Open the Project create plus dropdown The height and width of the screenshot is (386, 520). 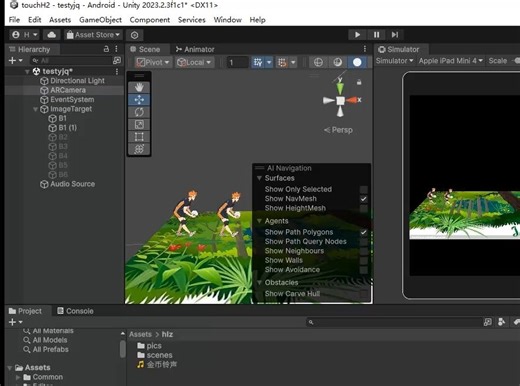coord(16,322)
